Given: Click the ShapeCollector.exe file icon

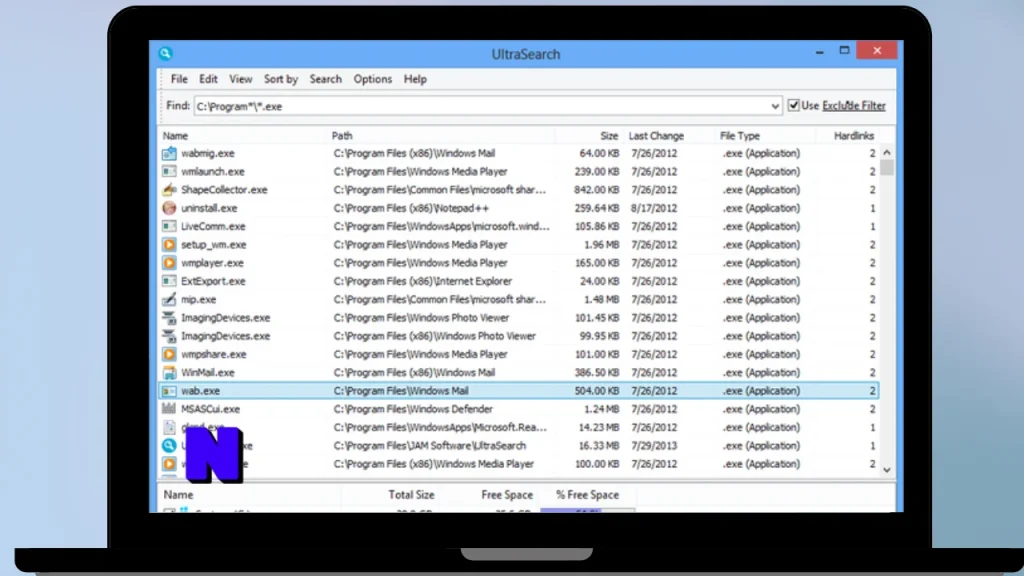Looking at the screenshot, I should pyautogui.click(x=169, y=190).
